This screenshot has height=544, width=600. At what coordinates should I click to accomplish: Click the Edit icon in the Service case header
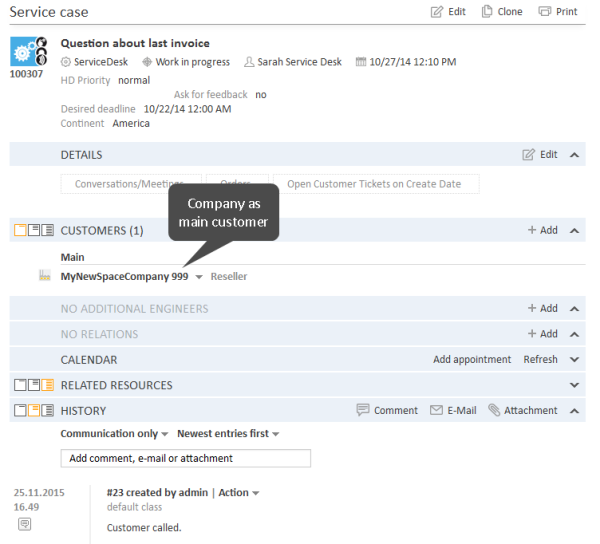436,12
